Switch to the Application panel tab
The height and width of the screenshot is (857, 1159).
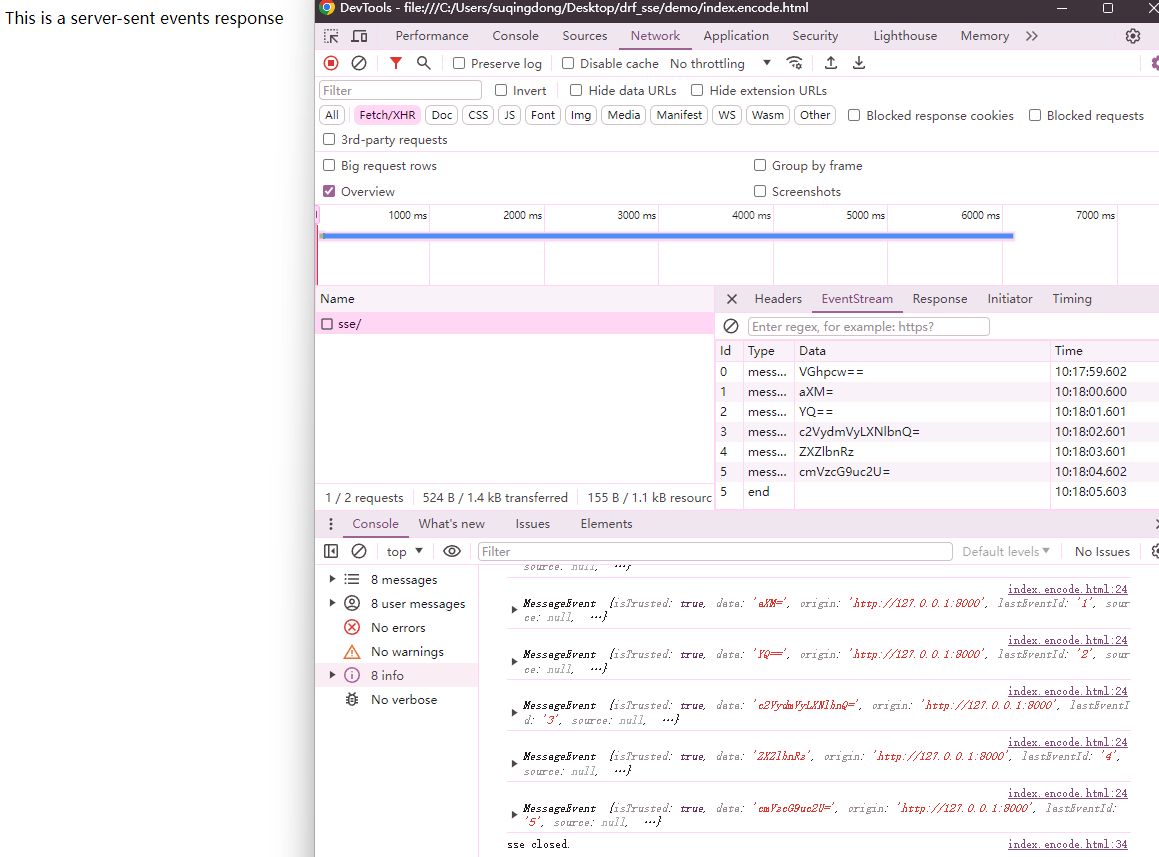click(736, 36)
